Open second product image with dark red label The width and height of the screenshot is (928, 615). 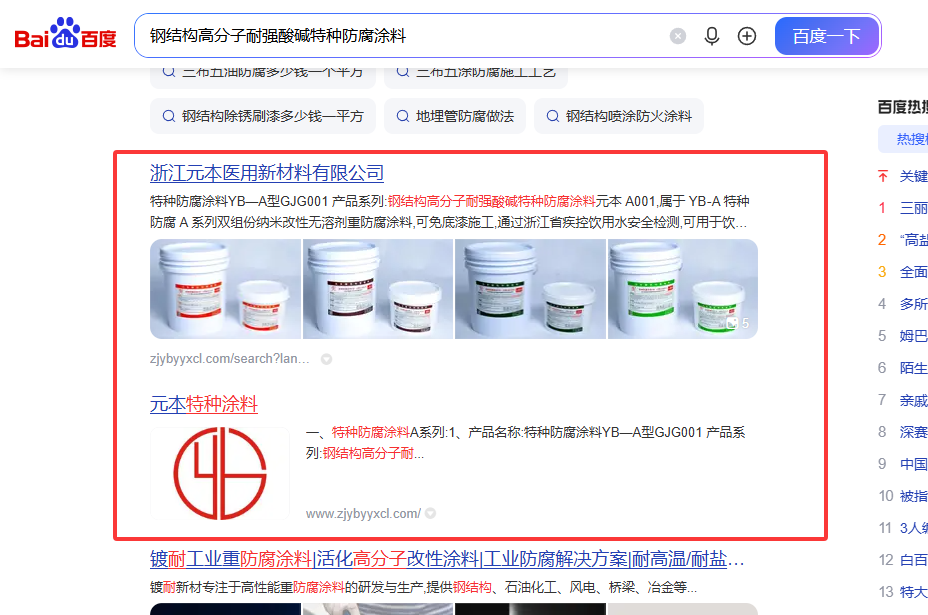click(x=378, y=289)
